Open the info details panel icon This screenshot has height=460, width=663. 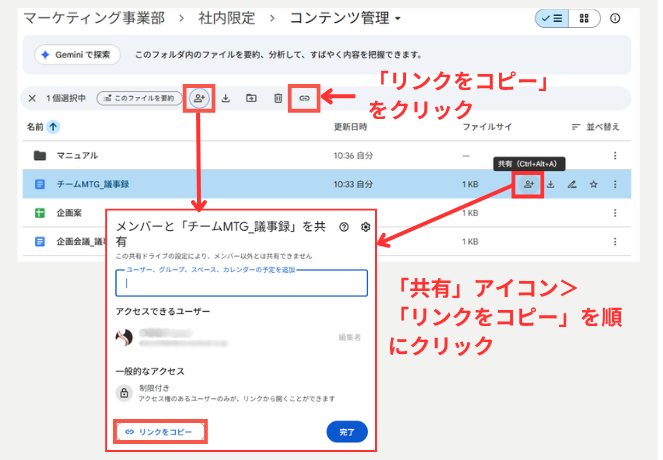pos(615,19)
